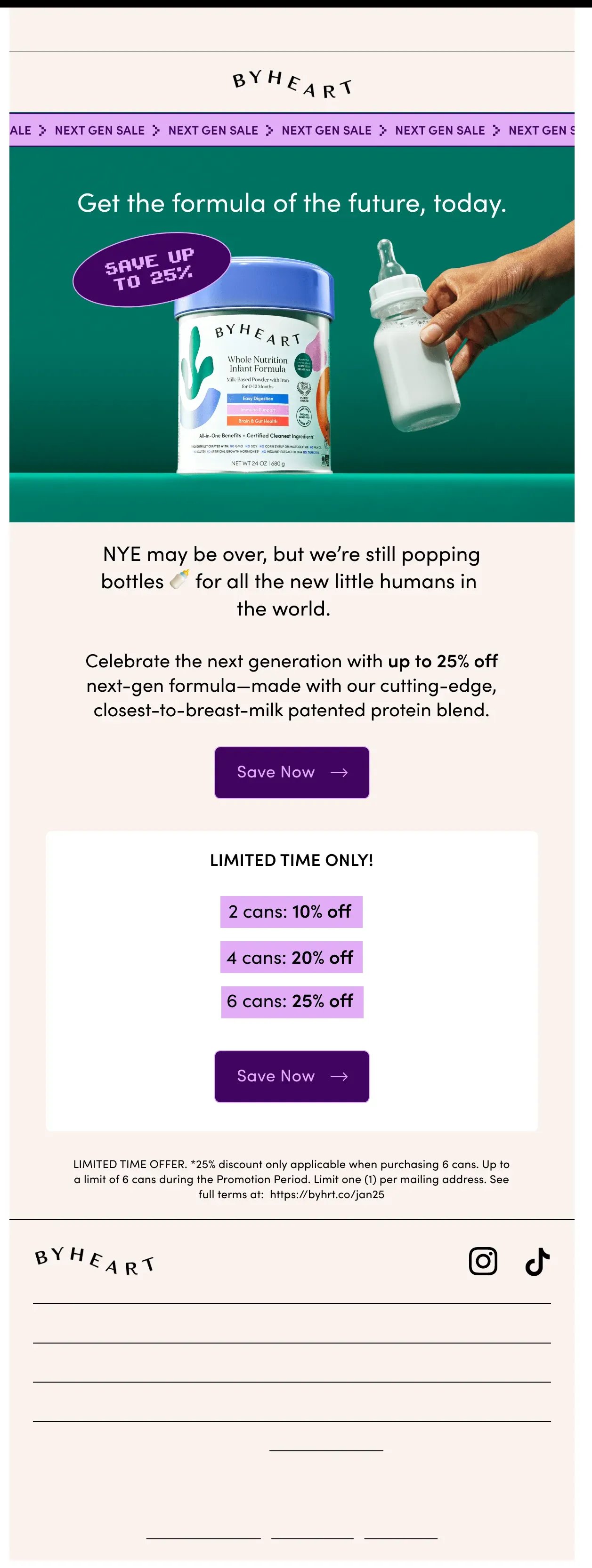This screenshot has width=592, height=1568.
Task: Click the purple 'Save up to 25%' badge
Action: pyautogui.click(x=152, y=269)
